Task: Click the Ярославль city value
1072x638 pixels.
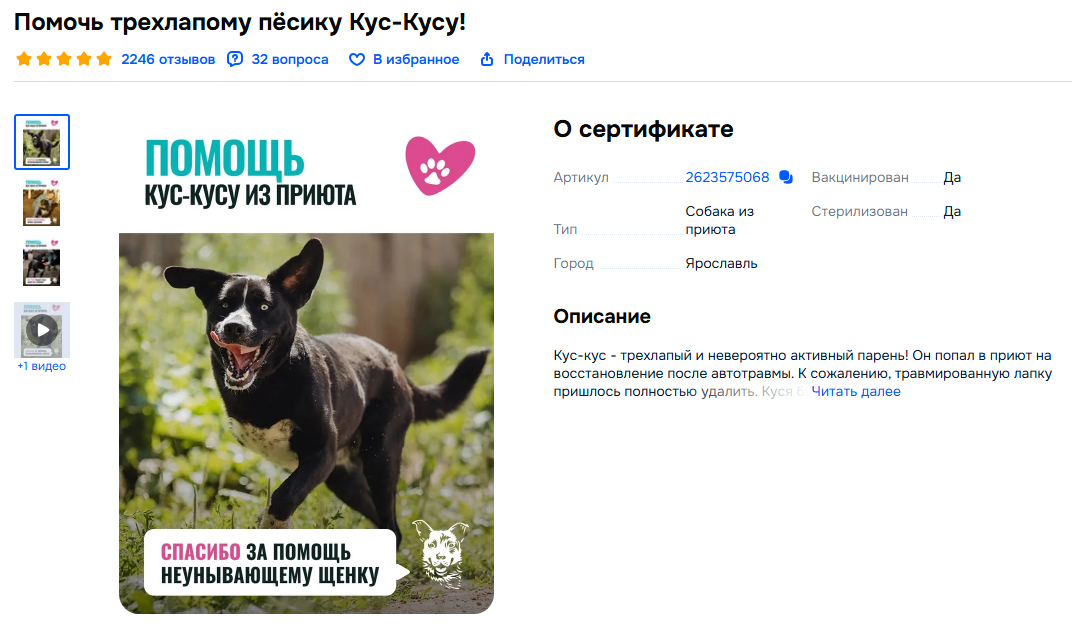Action: pos(721,263)
